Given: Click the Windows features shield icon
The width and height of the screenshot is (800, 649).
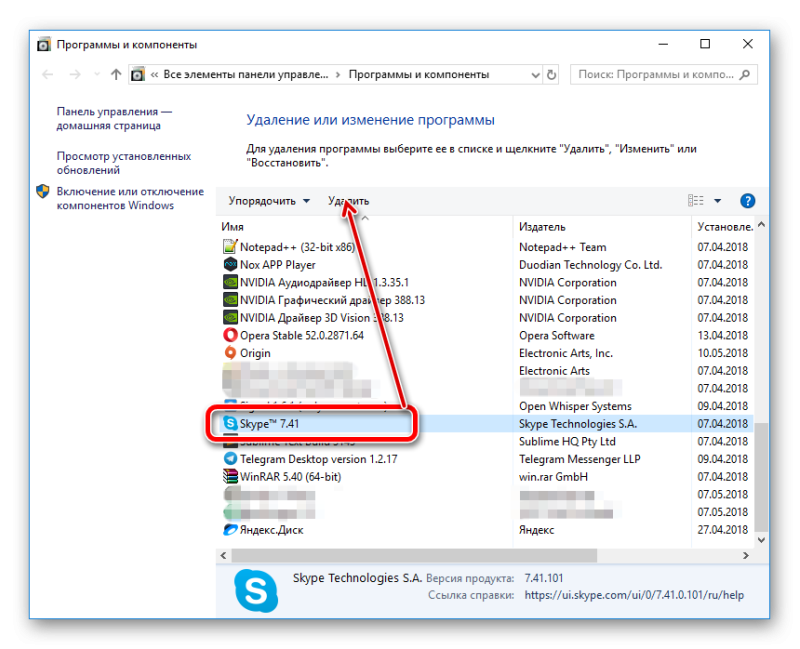Looking at the screenshot, I should 43,191.
